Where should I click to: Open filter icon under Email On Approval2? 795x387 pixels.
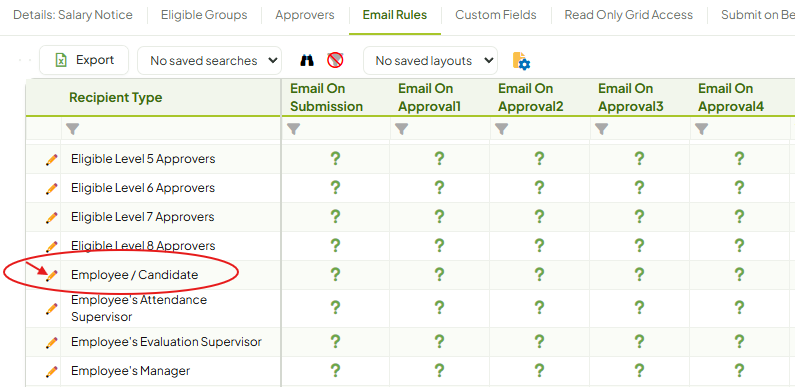coord(501,129)
